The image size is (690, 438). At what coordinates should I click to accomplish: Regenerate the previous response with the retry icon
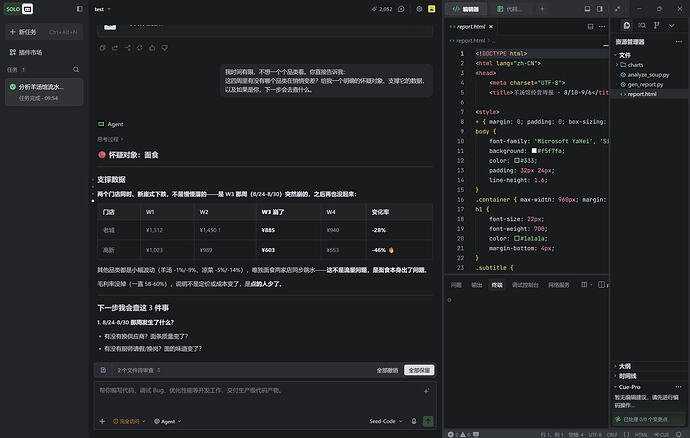point(139,48)
